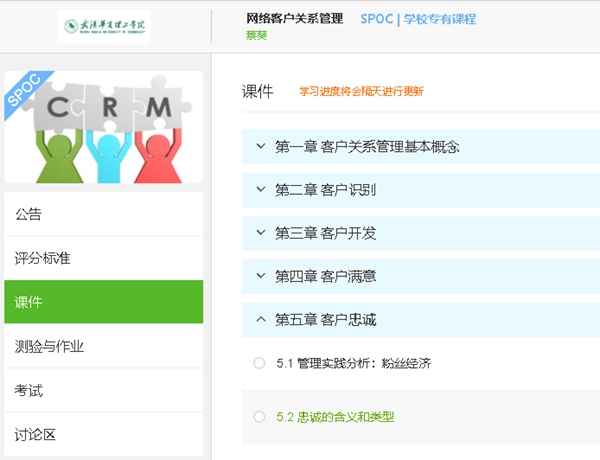Click the CRM course cover image
Screen dimensions: 600x460
coord(104,127)
